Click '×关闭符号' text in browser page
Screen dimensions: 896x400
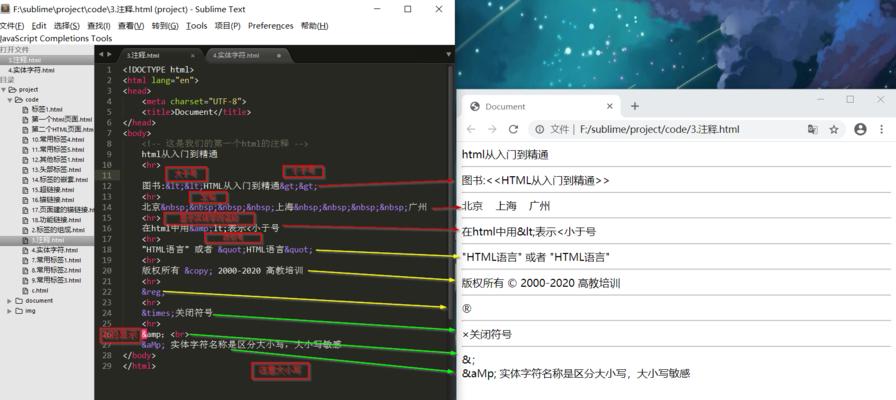(487, 334)
